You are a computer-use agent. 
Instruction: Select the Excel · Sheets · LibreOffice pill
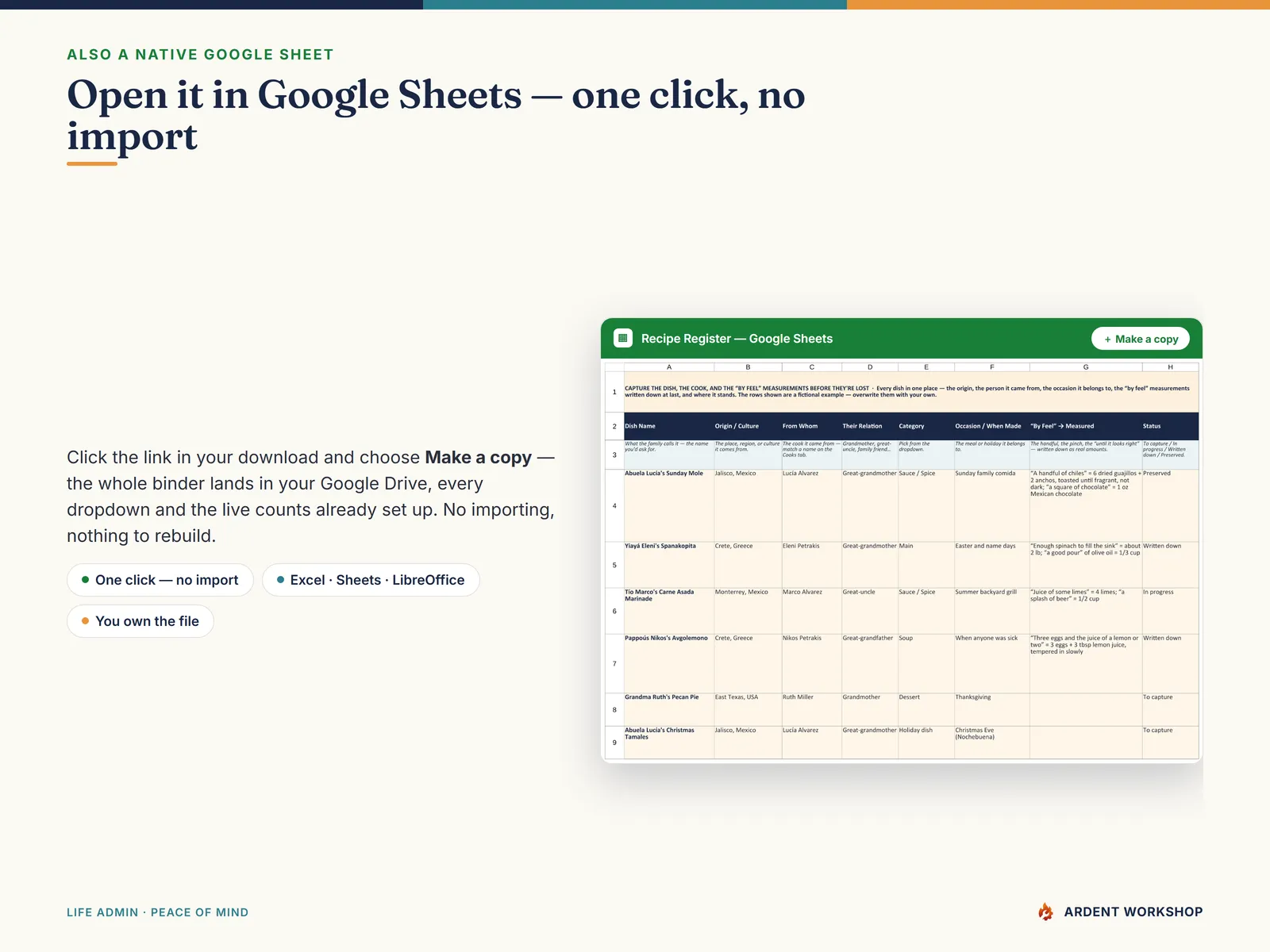click(371, 580)
